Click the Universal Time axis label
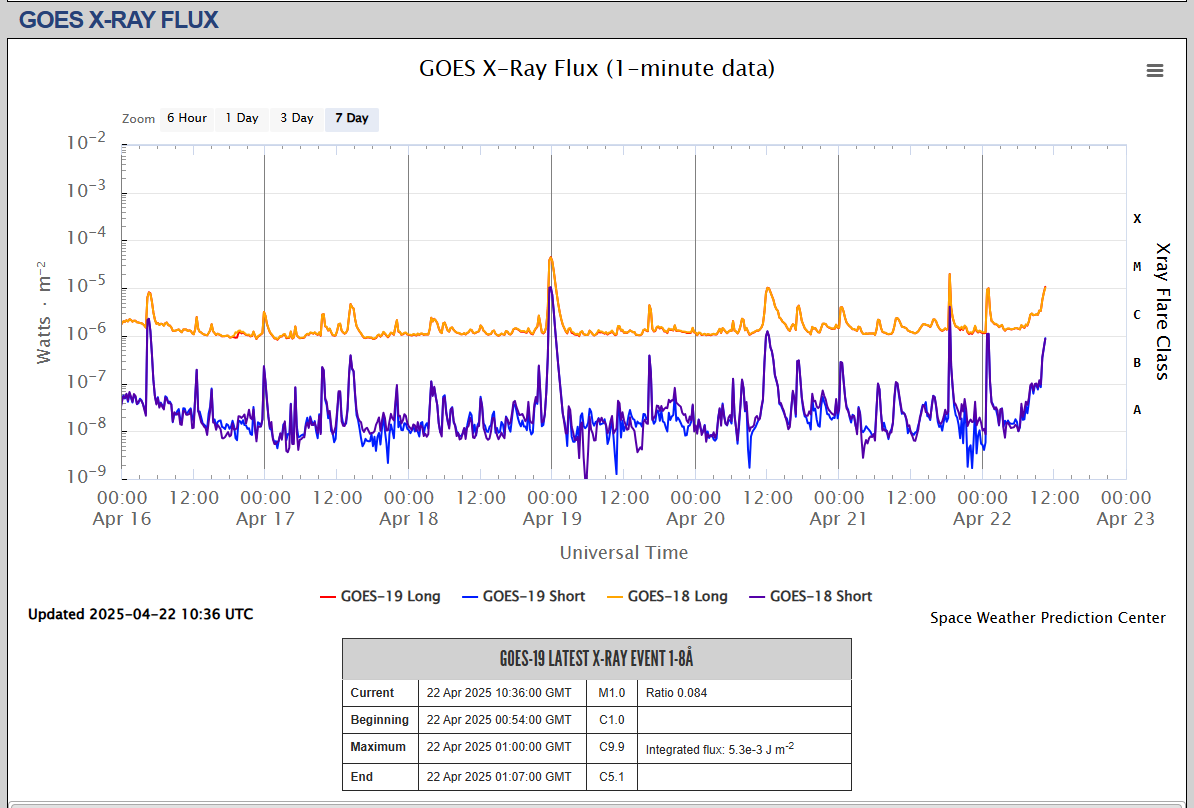The image size is (1194, 808). point(624,553)
